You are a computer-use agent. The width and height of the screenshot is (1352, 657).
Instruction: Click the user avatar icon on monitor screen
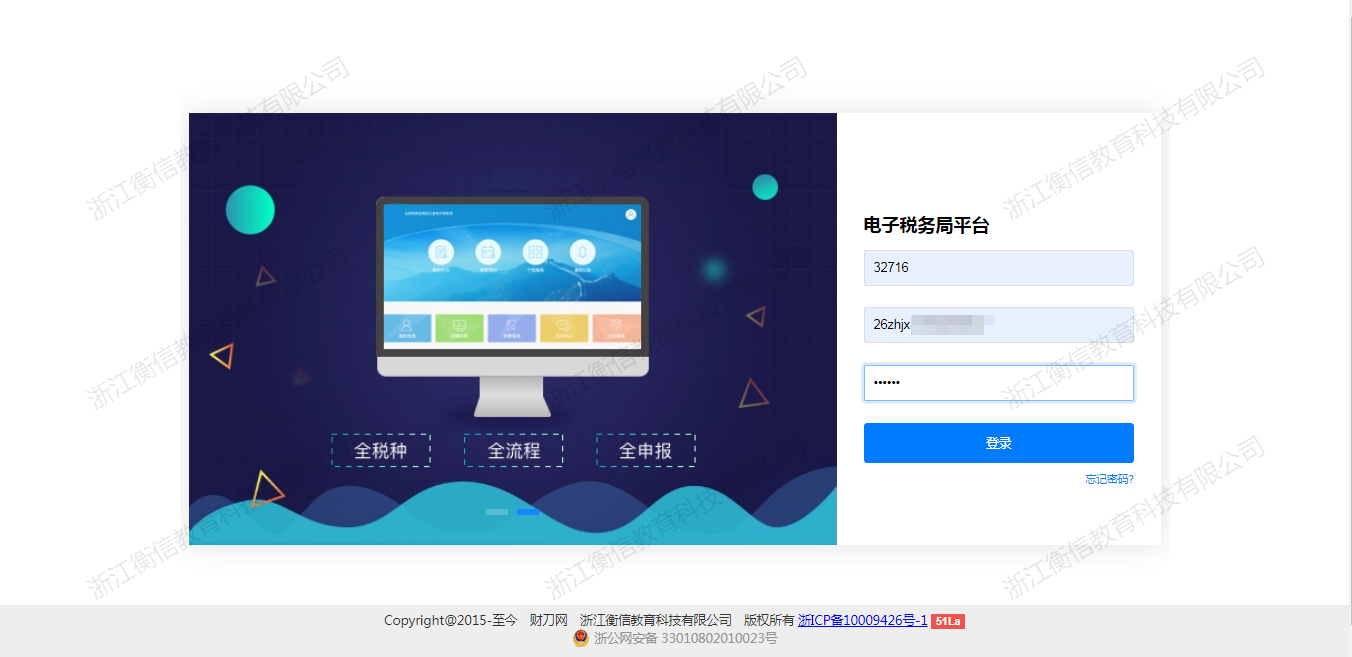630,214
